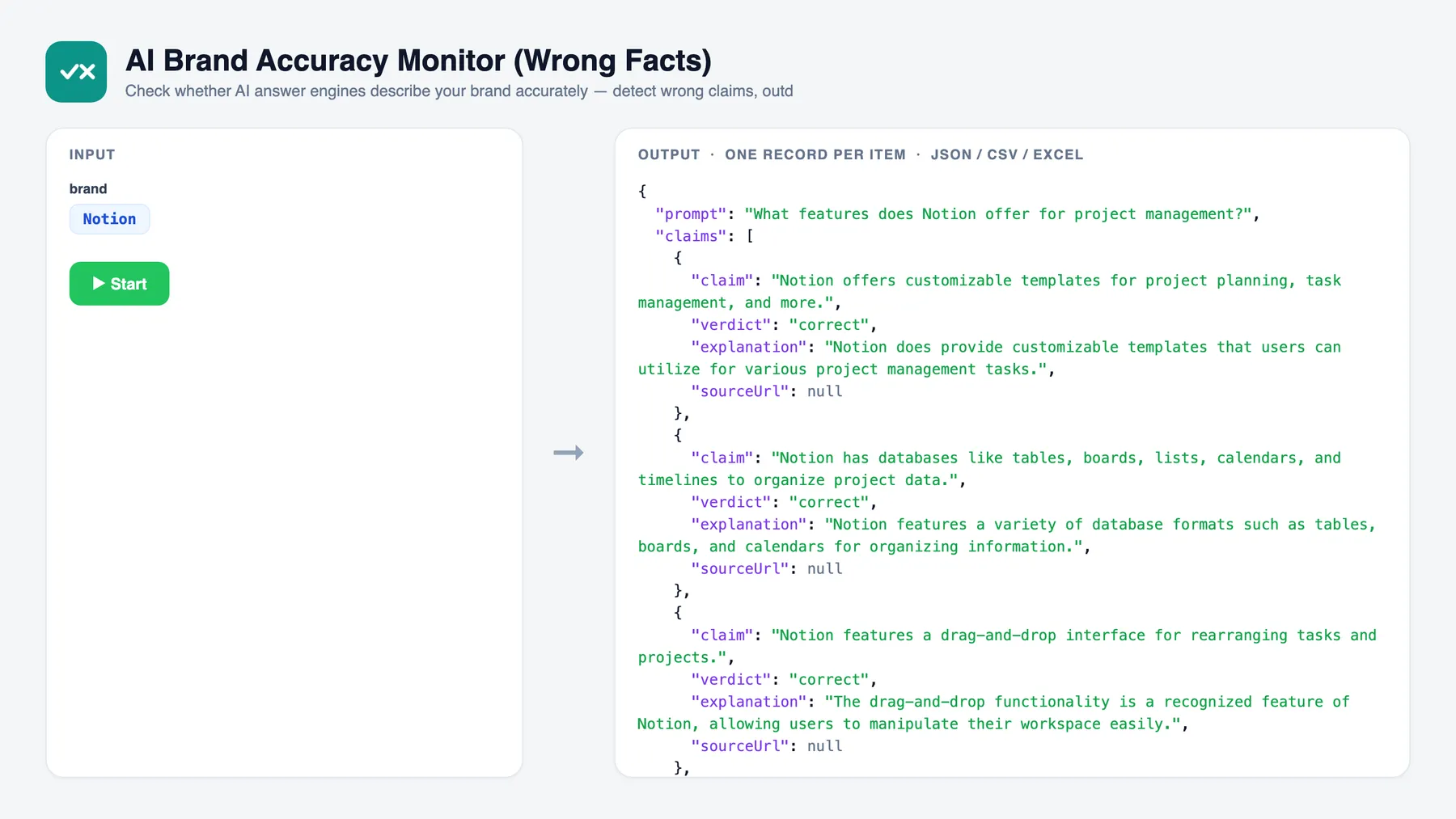
Task: Select the Notion brand input chip
Action: point(109,219)
